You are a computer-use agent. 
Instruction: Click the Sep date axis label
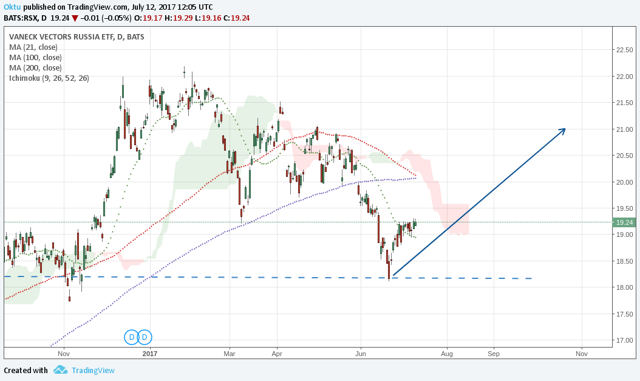(x=493, y=353)
